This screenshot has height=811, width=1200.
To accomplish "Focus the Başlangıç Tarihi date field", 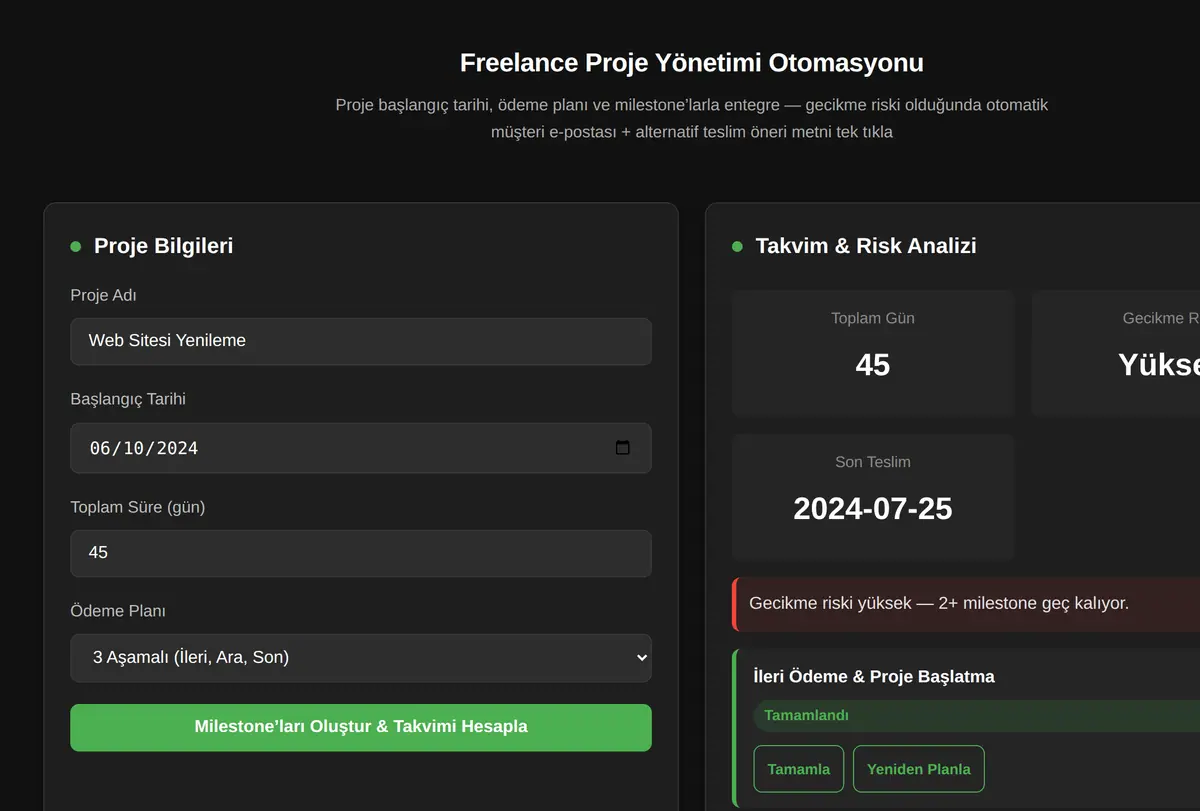I will [x=361, y=448].
